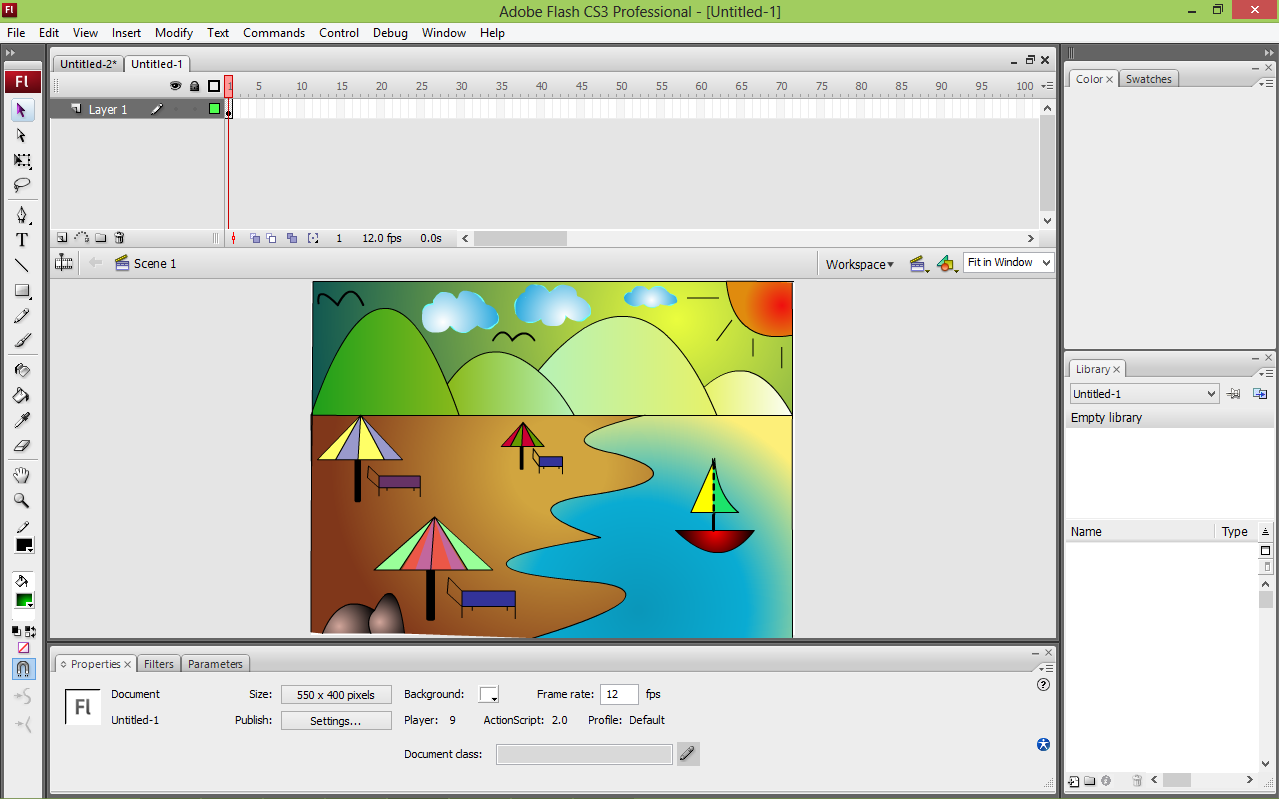Open the Workspace dropdown

(860, 264)
